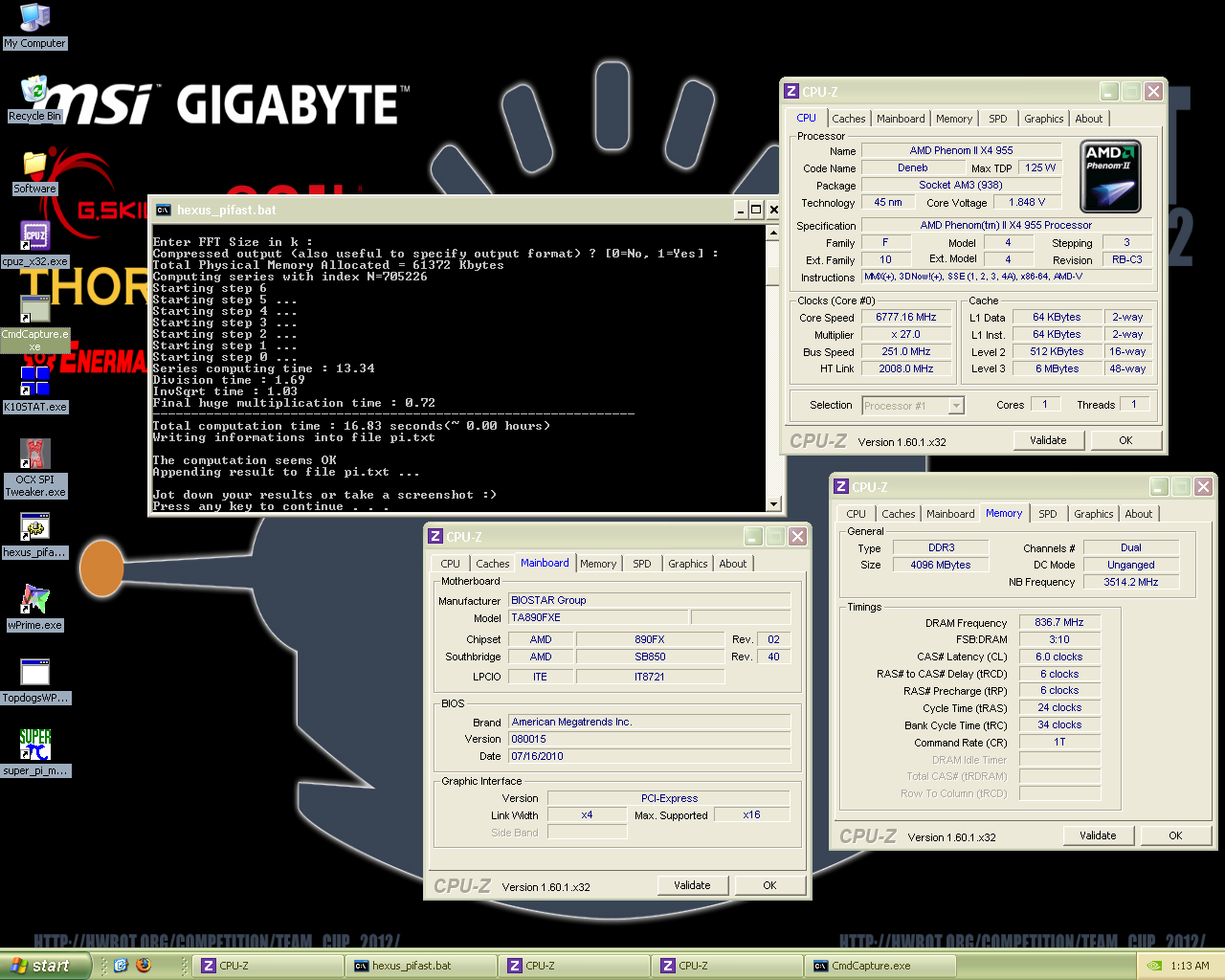Switch to hexus_pifast.bat taskbar item
The image size is (1225, 980).
tap(421, 966)
